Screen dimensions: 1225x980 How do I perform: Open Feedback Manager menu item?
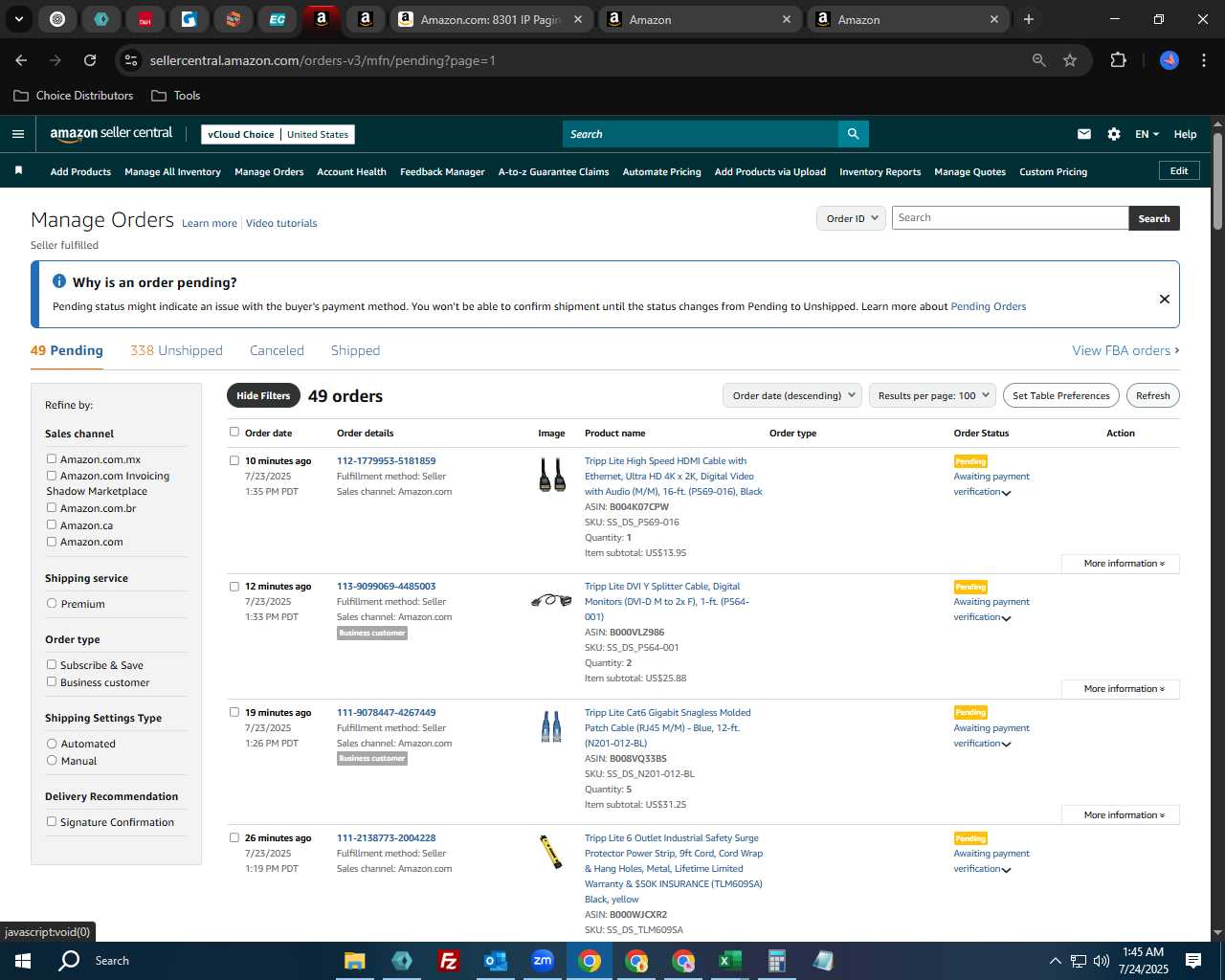coord(442,171)
